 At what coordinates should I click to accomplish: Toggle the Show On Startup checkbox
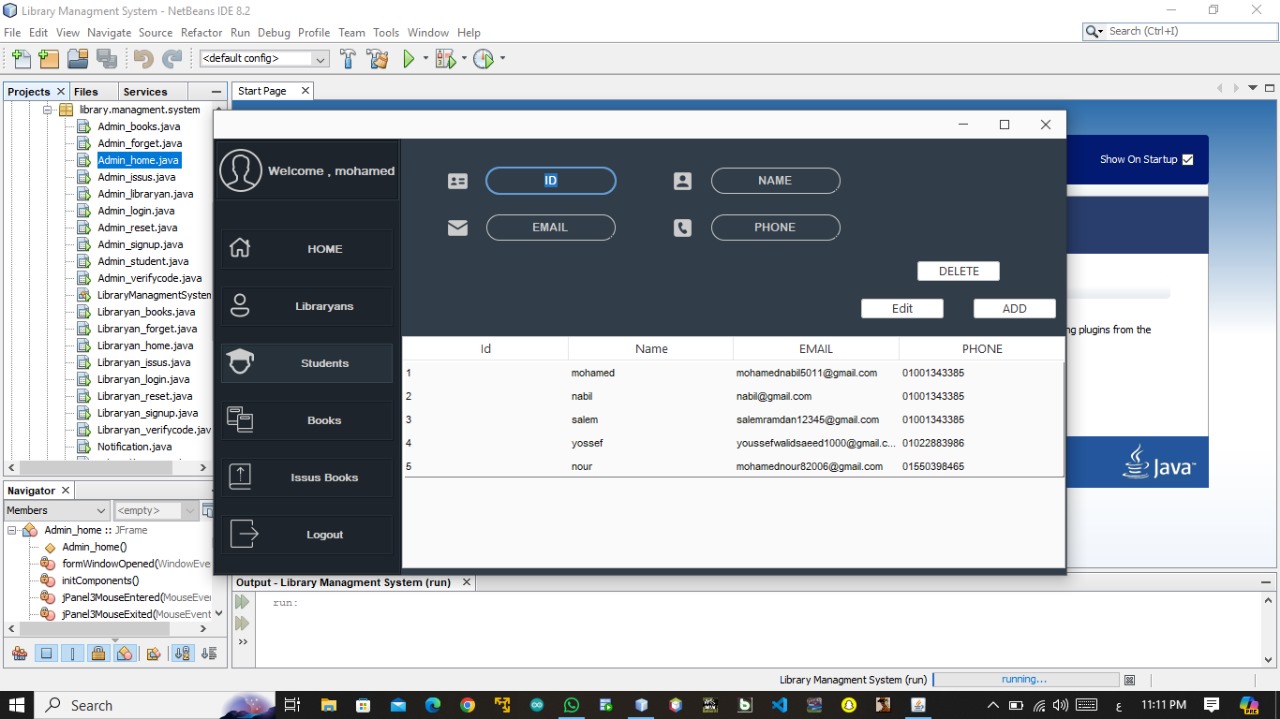[x=1188, y=159]
